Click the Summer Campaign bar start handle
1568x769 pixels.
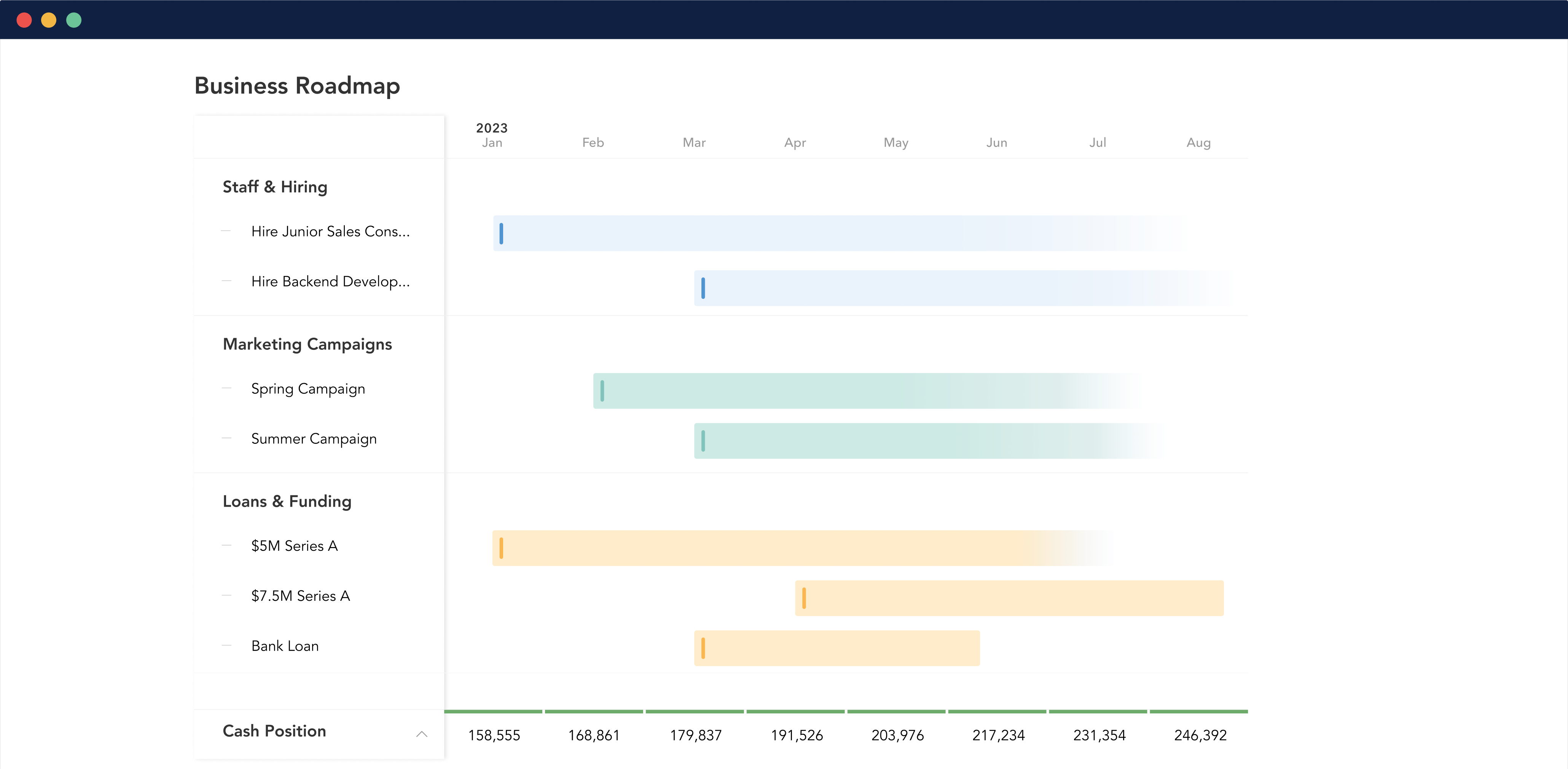703,441
